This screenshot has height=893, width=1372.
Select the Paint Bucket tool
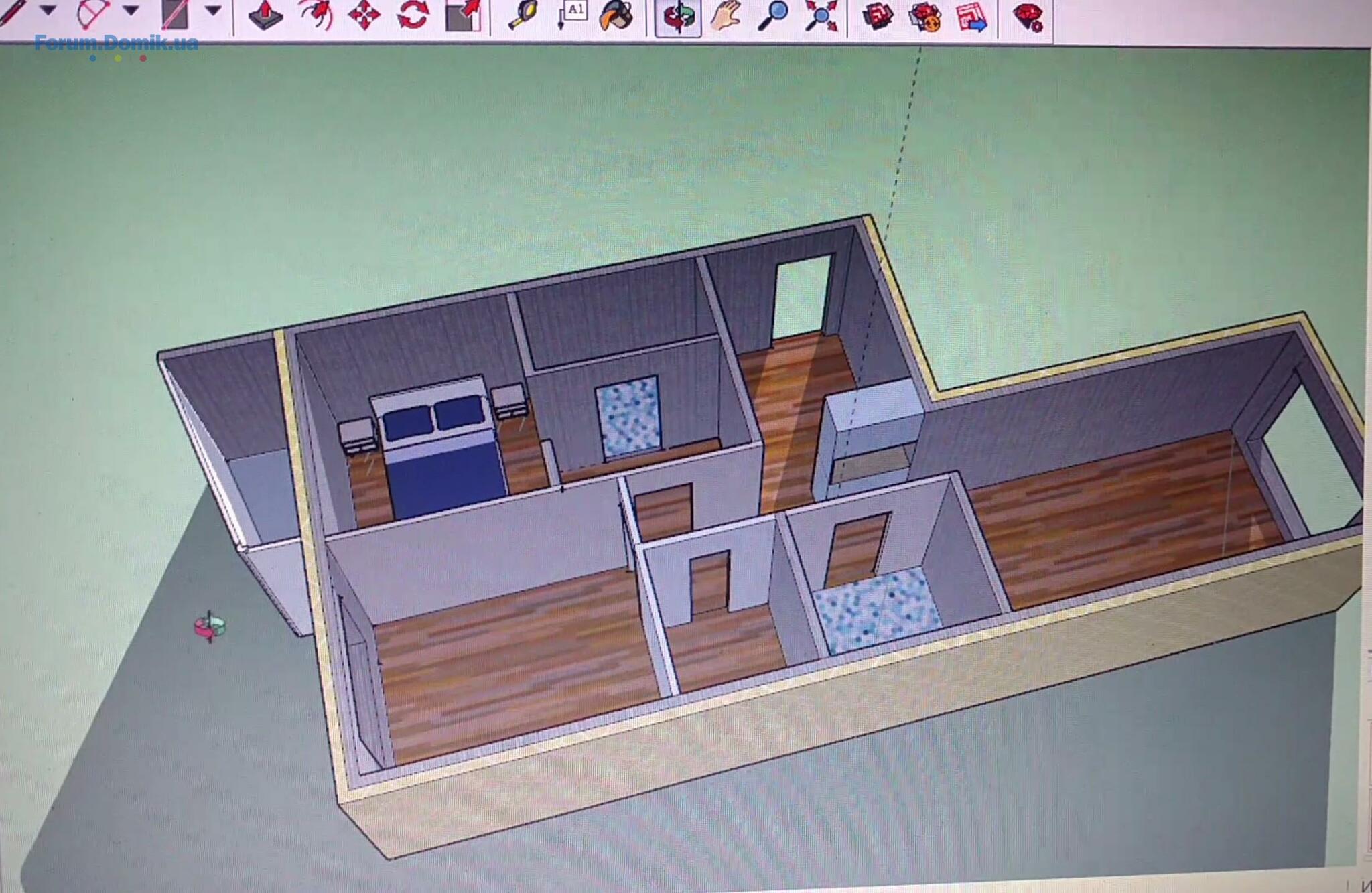(616, 16)
